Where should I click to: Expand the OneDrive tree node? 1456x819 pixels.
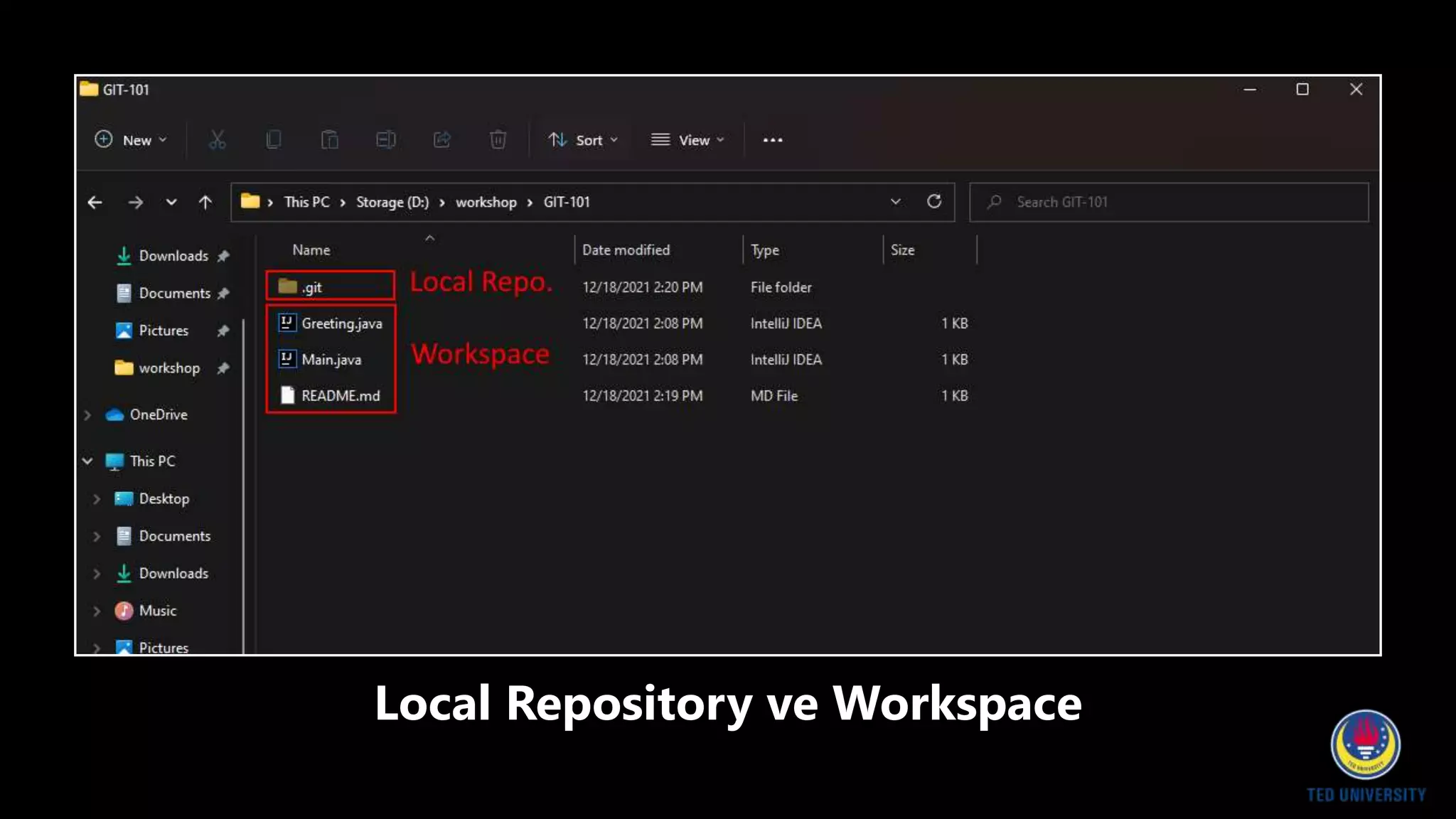point(87,414)
